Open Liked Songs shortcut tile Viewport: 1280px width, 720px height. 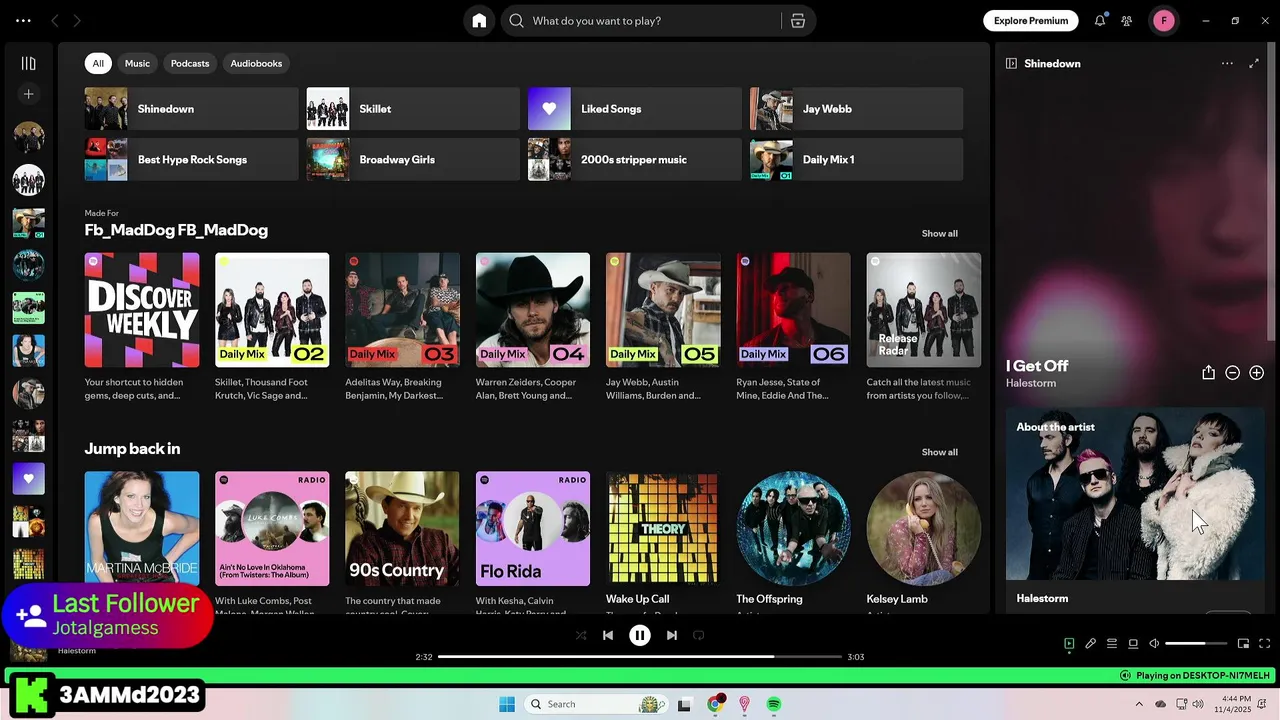click(635, 109)
